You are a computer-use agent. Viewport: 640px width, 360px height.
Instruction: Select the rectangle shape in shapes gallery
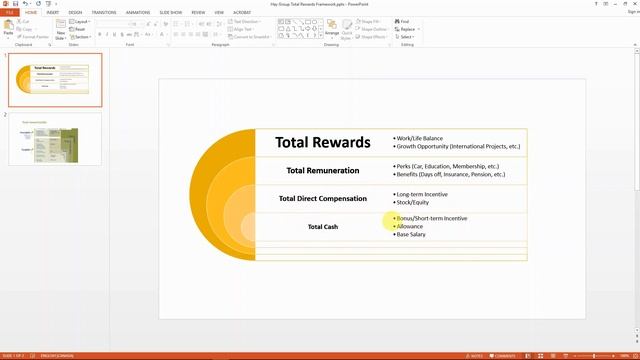[x=308, y=22]
